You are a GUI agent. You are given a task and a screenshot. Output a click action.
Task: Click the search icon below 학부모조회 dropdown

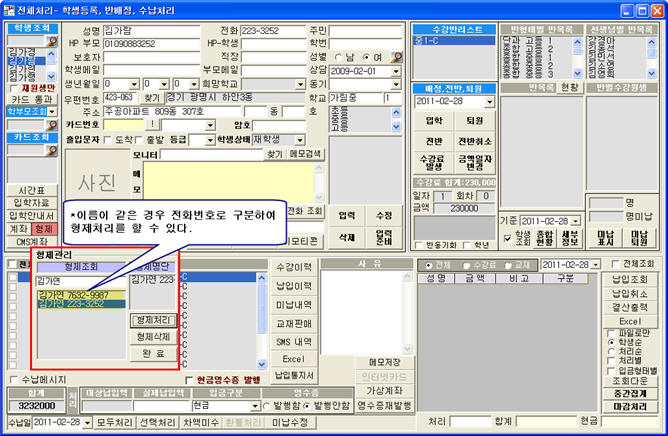coord(52,124)
